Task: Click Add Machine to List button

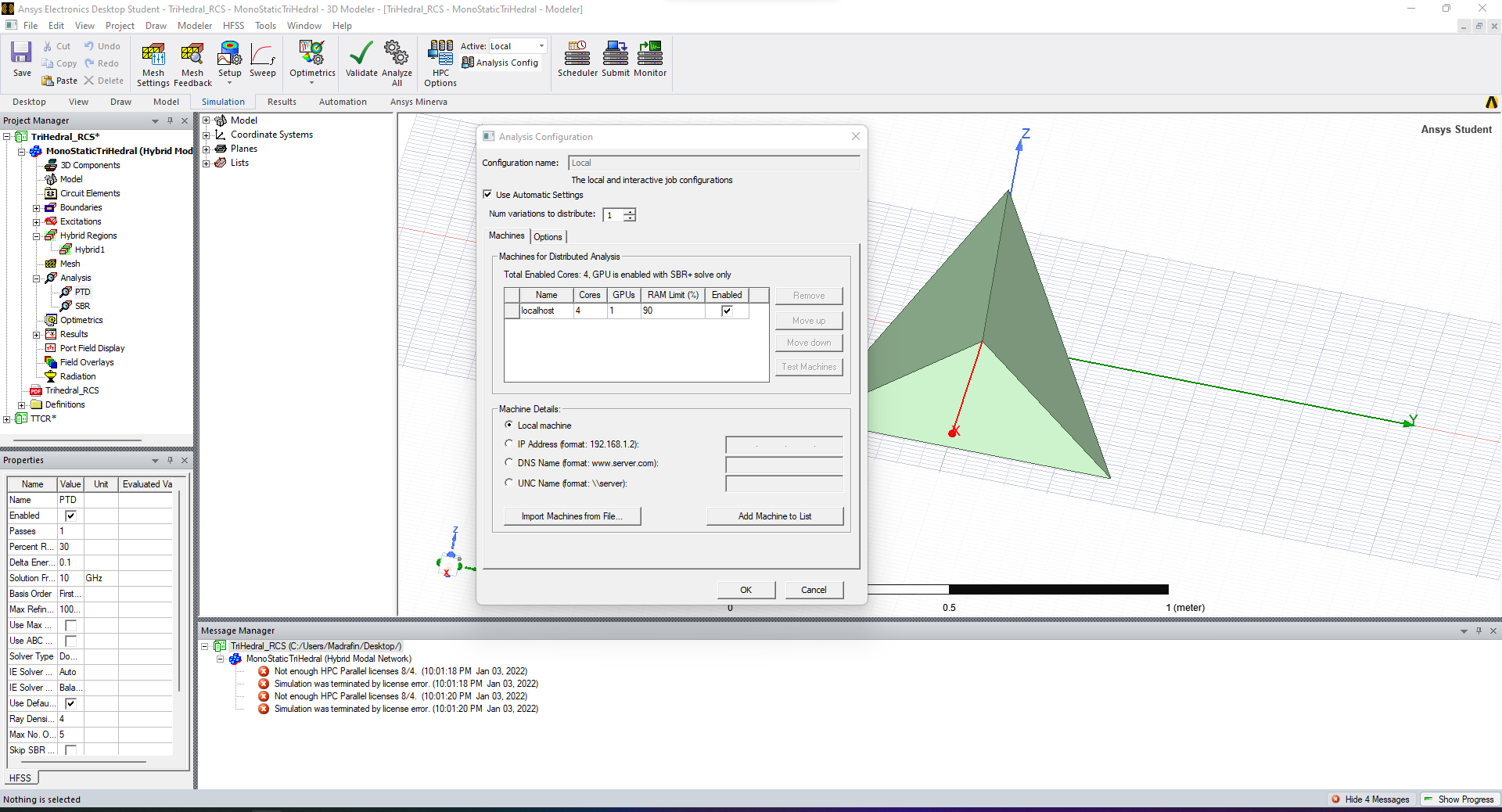Action: pyautogui.click(x=774, y=516)
